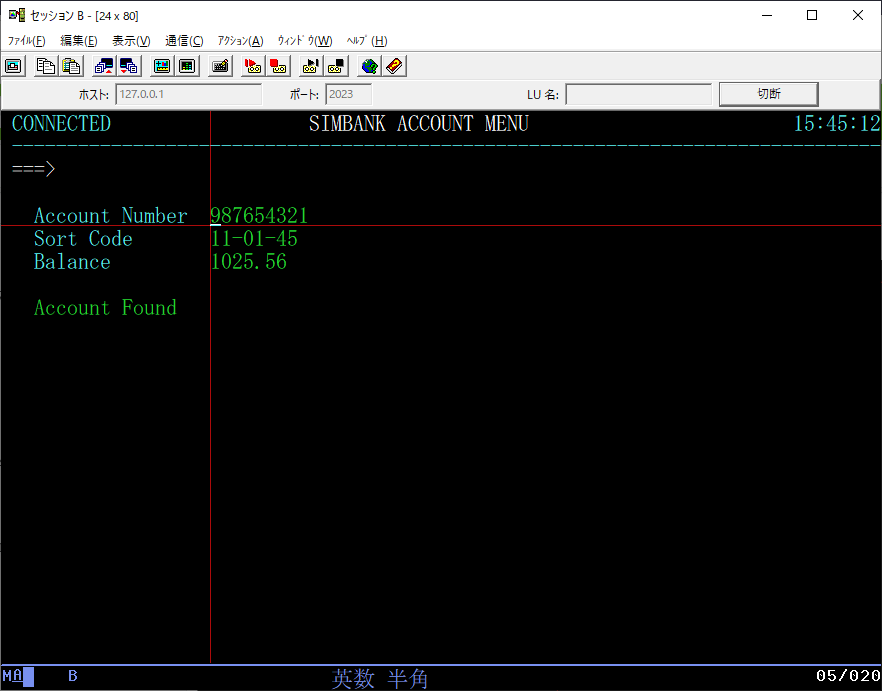Open the 編集(E) menu
Screen dimensions: 882x691
point(79,41)
